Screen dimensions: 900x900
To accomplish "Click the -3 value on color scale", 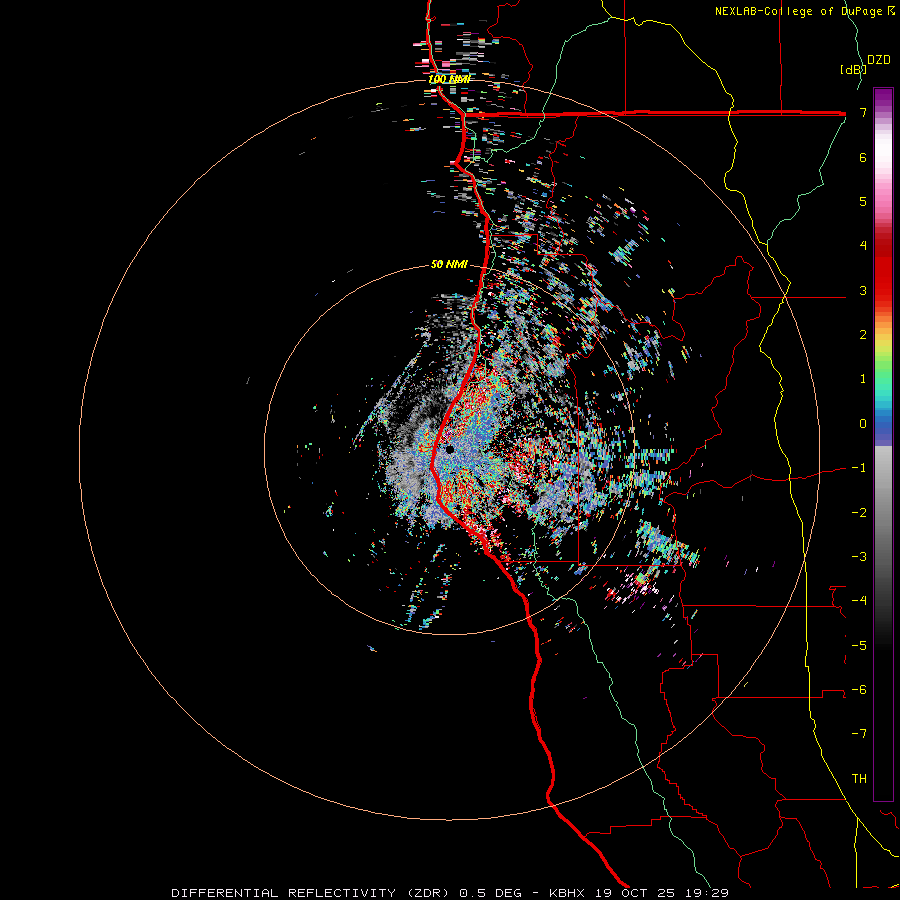I will [x=859, y=556].
